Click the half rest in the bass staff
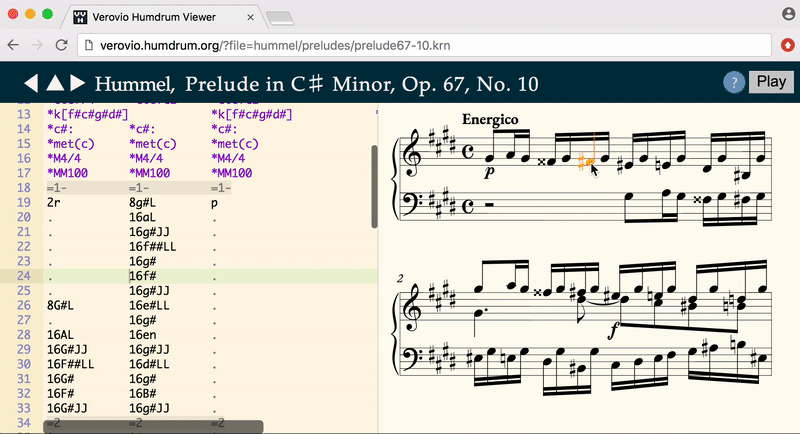Viewport: 800px width, 434px height. click(x=489, y=205)
